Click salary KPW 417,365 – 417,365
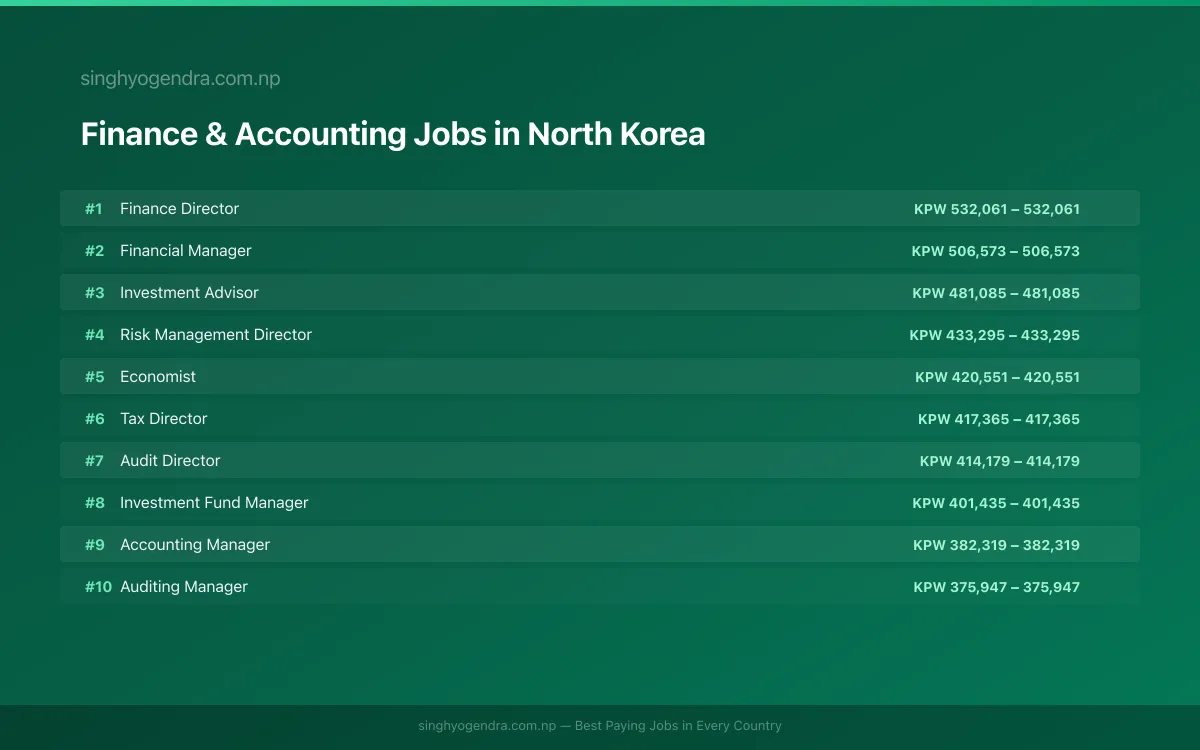The width and height of the screenshot is (1200, 750). click(x=999, y=419)
